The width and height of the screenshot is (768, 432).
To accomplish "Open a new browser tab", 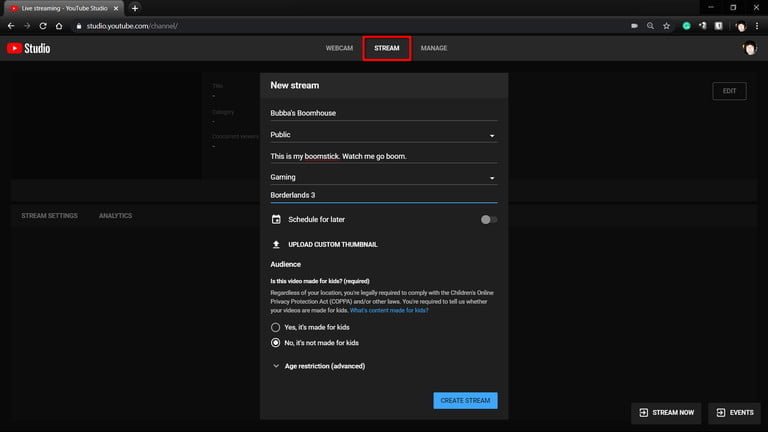I will [x=135, y=8].
